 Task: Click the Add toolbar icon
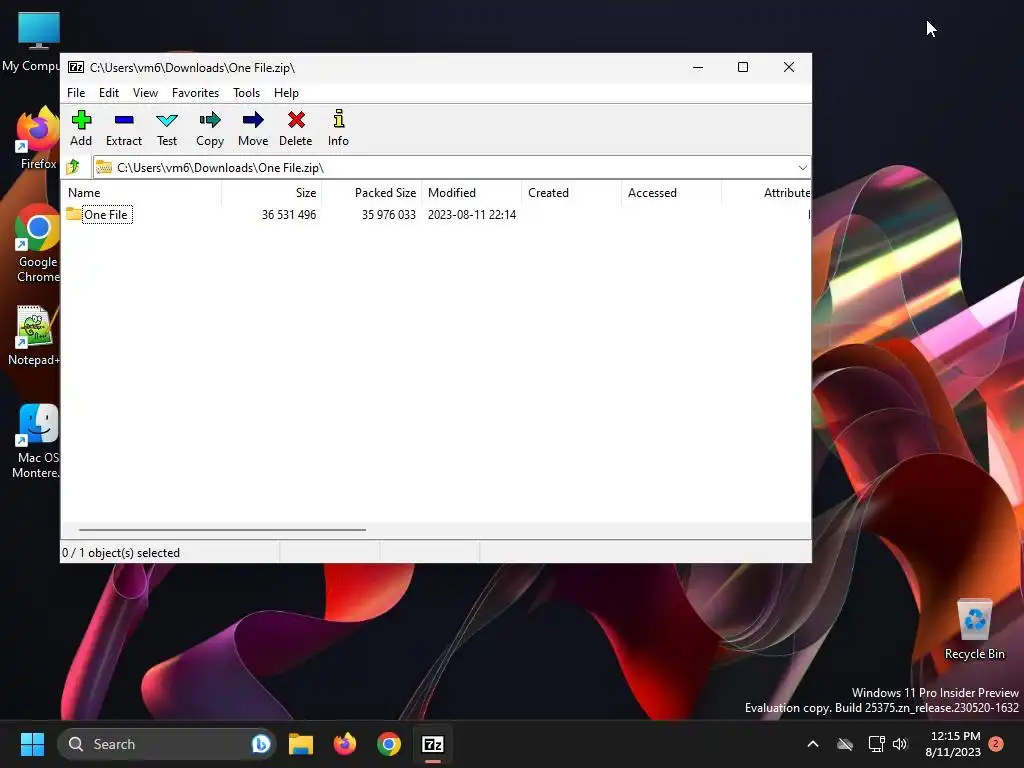pyautogui.click(x=81, y=129)
